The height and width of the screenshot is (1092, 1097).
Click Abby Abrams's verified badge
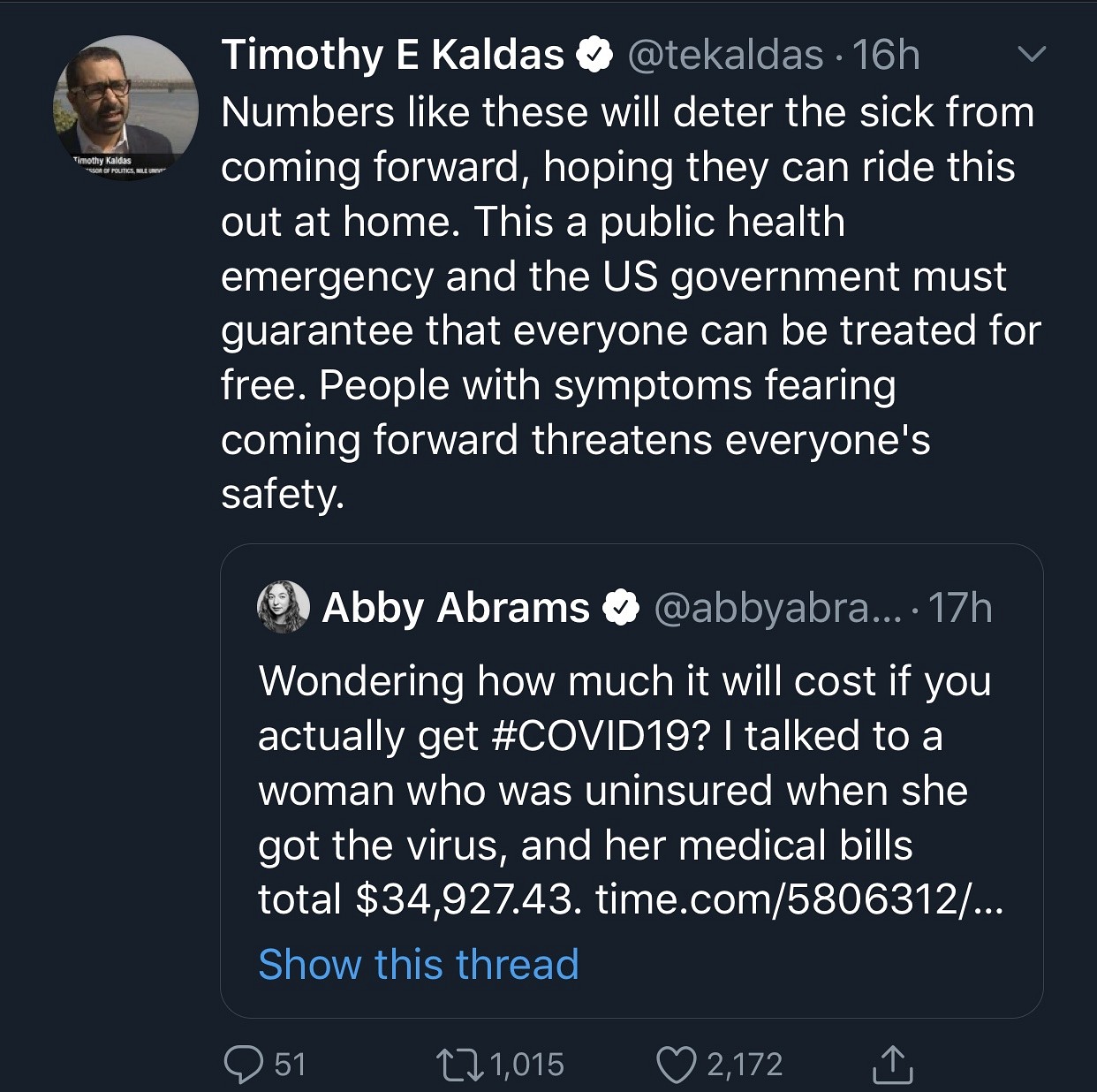(x=620, y=608)
